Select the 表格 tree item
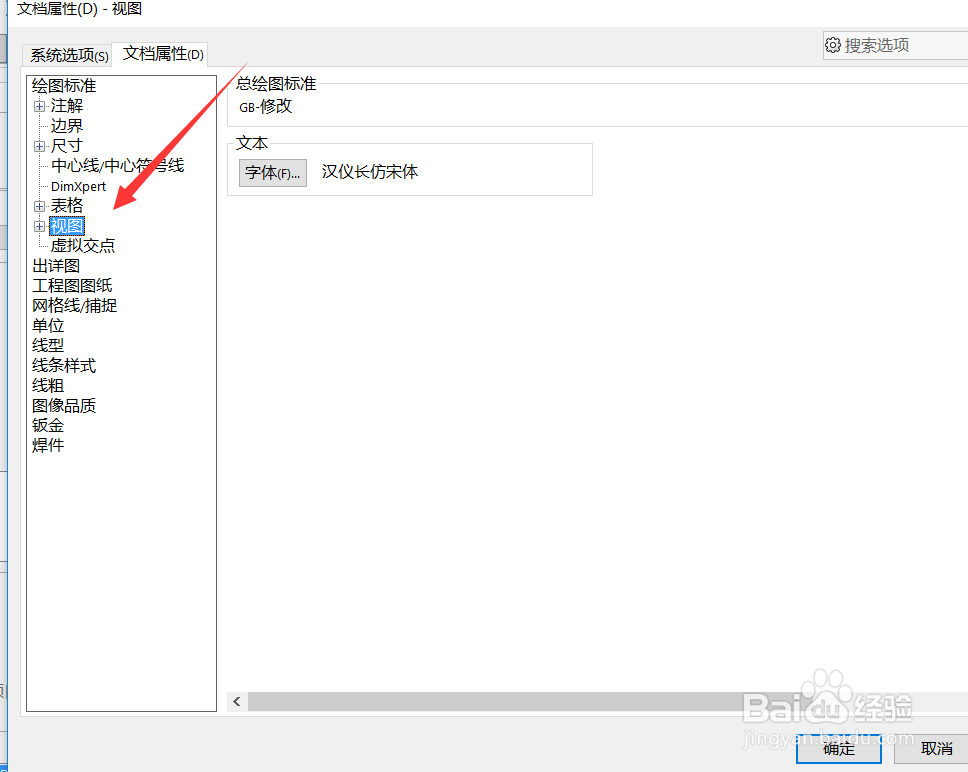 67,206
